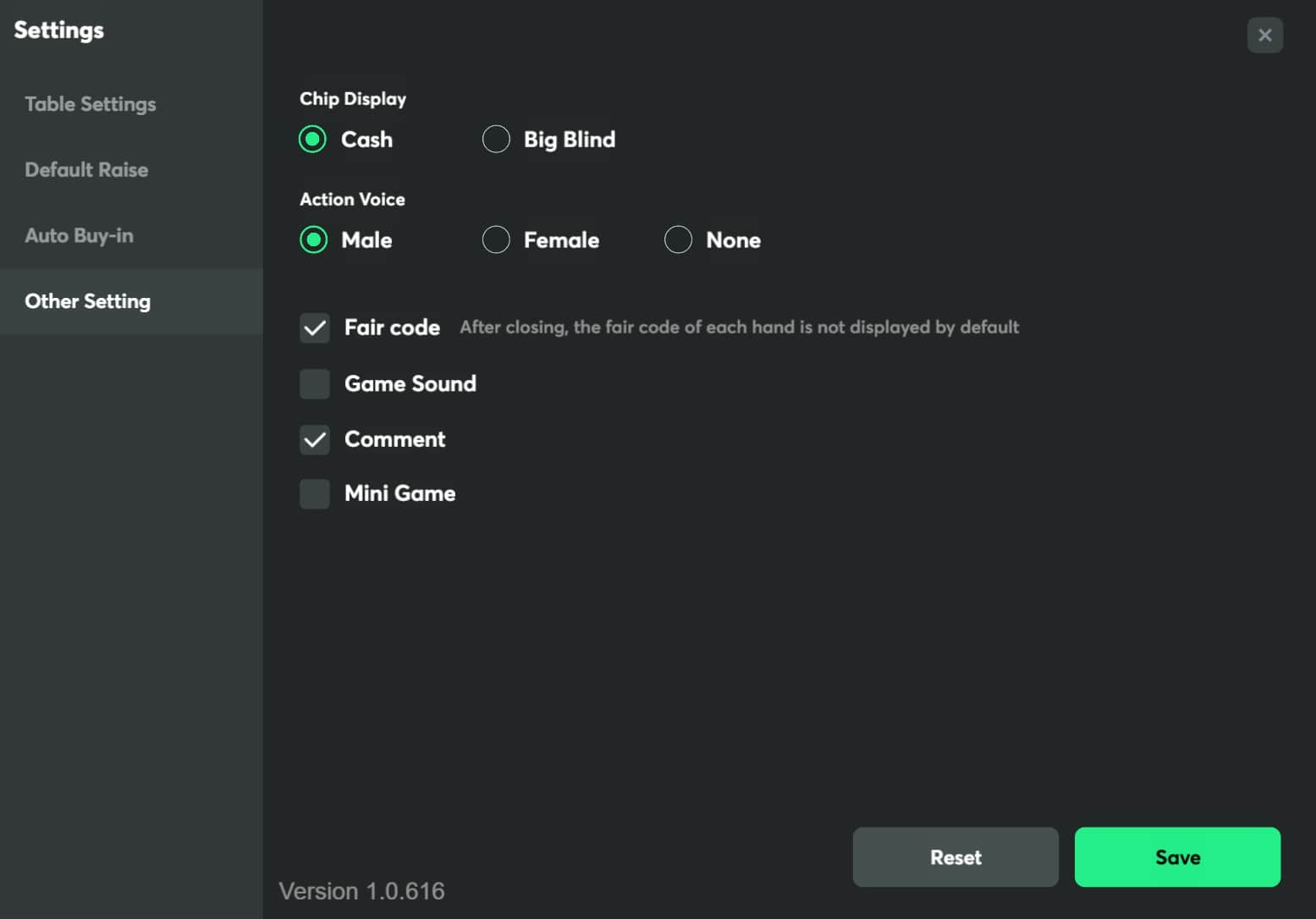Click the Version 1.0.616 text

point(361,891)
